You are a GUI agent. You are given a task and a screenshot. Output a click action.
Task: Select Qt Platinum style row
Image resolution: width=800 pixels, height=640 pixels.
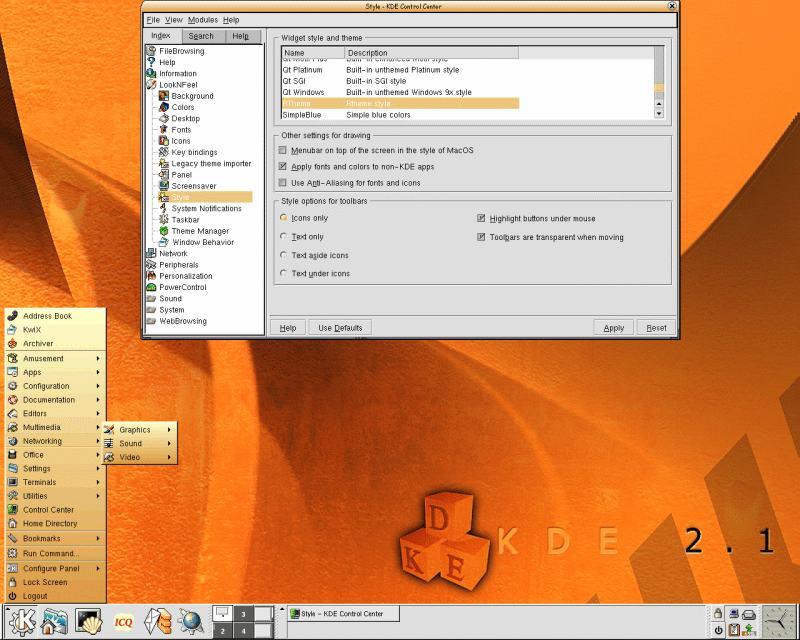tap(400, 70)
